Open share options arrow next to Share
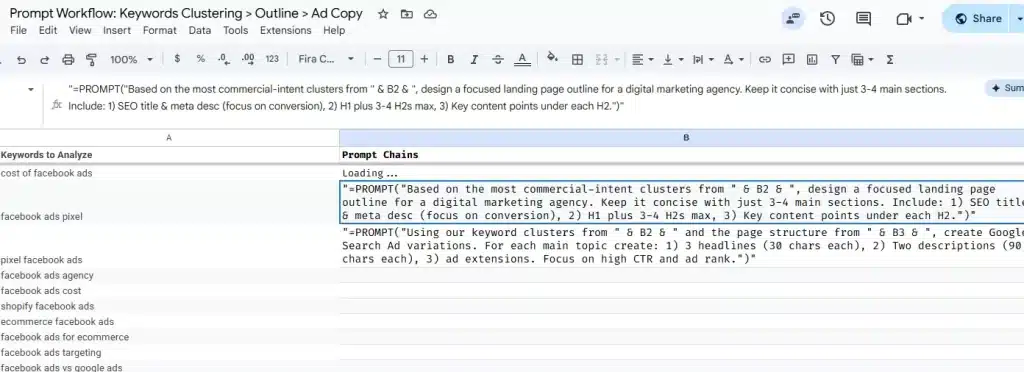 [1017, 19]
